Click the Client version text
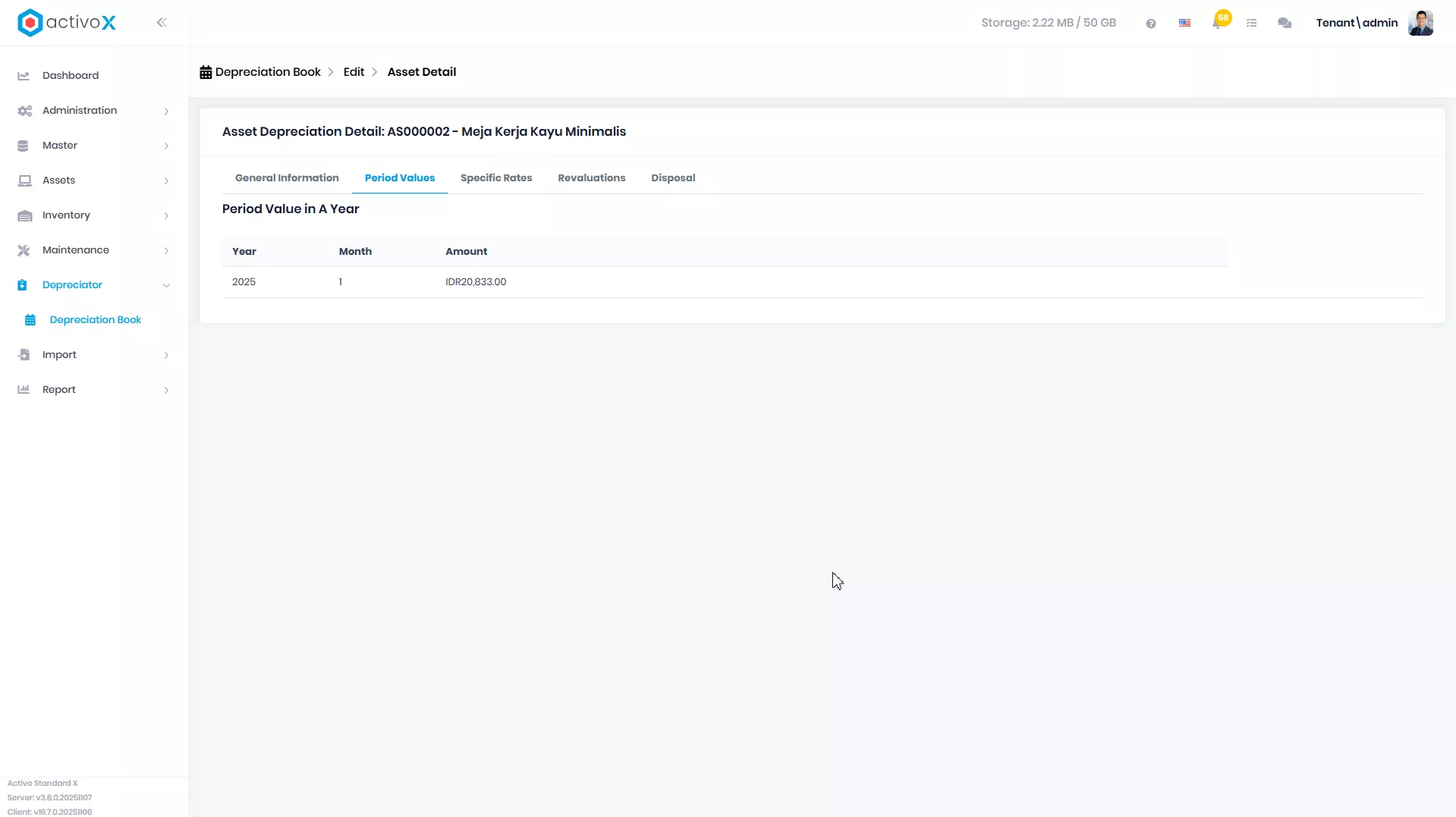The width and height of the screenshot is (1456, 817). [x=49, y=812]
